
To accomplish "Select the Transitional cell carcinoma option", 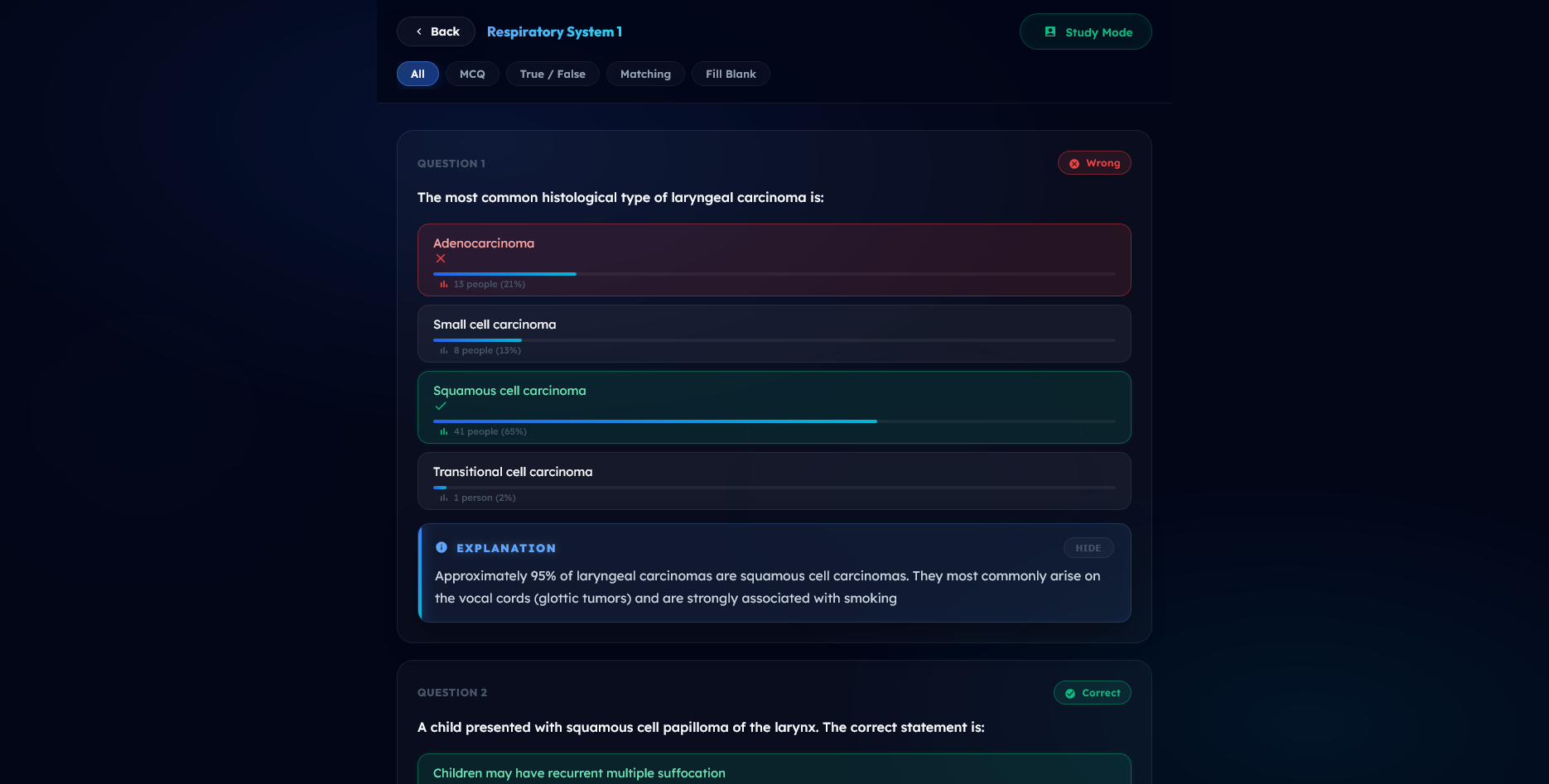I will point(774,480).
